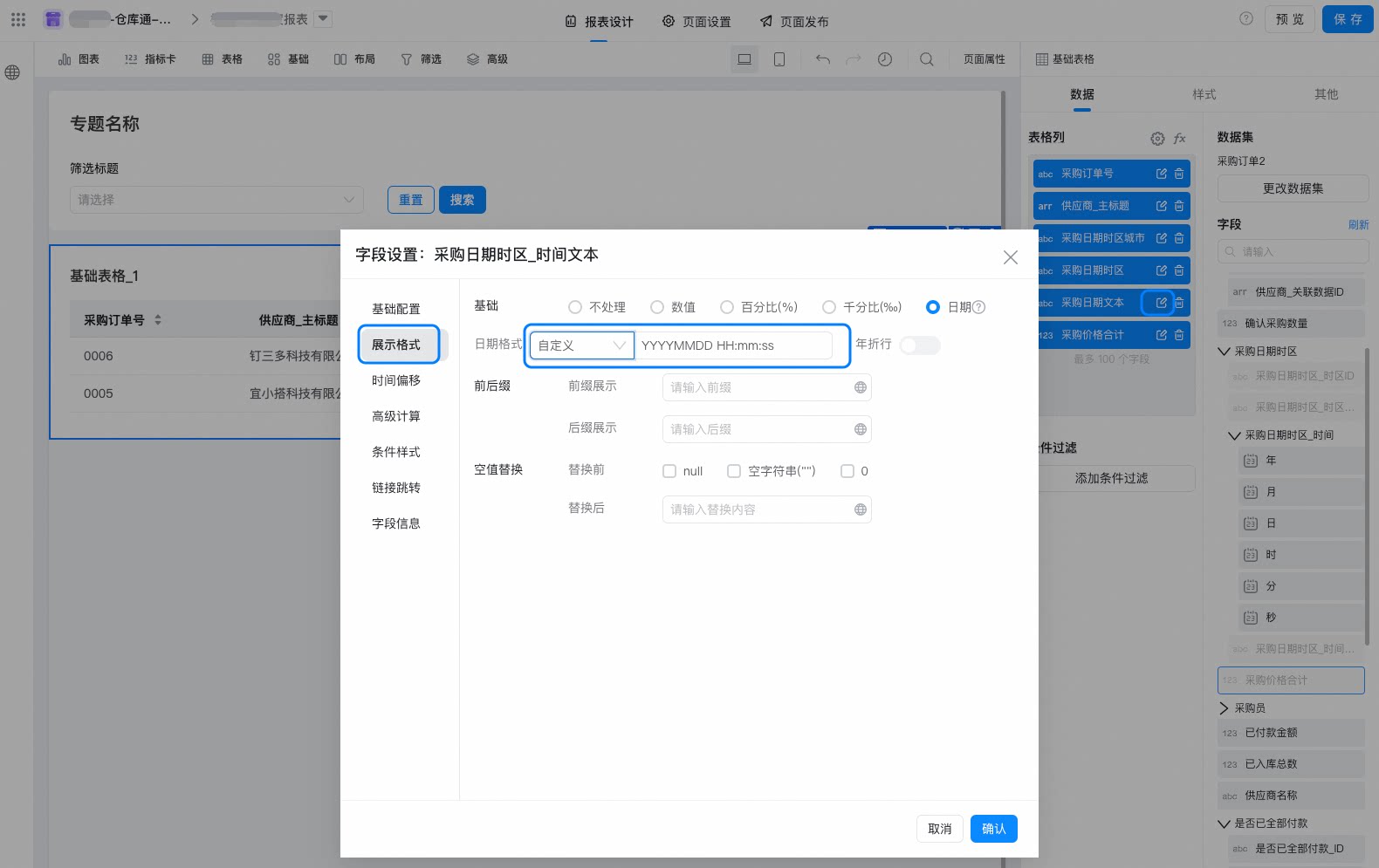Switch to mobile device preview icon
Image resolution: width=1379 pixels, height=868 pixels.
click(779, 59)
